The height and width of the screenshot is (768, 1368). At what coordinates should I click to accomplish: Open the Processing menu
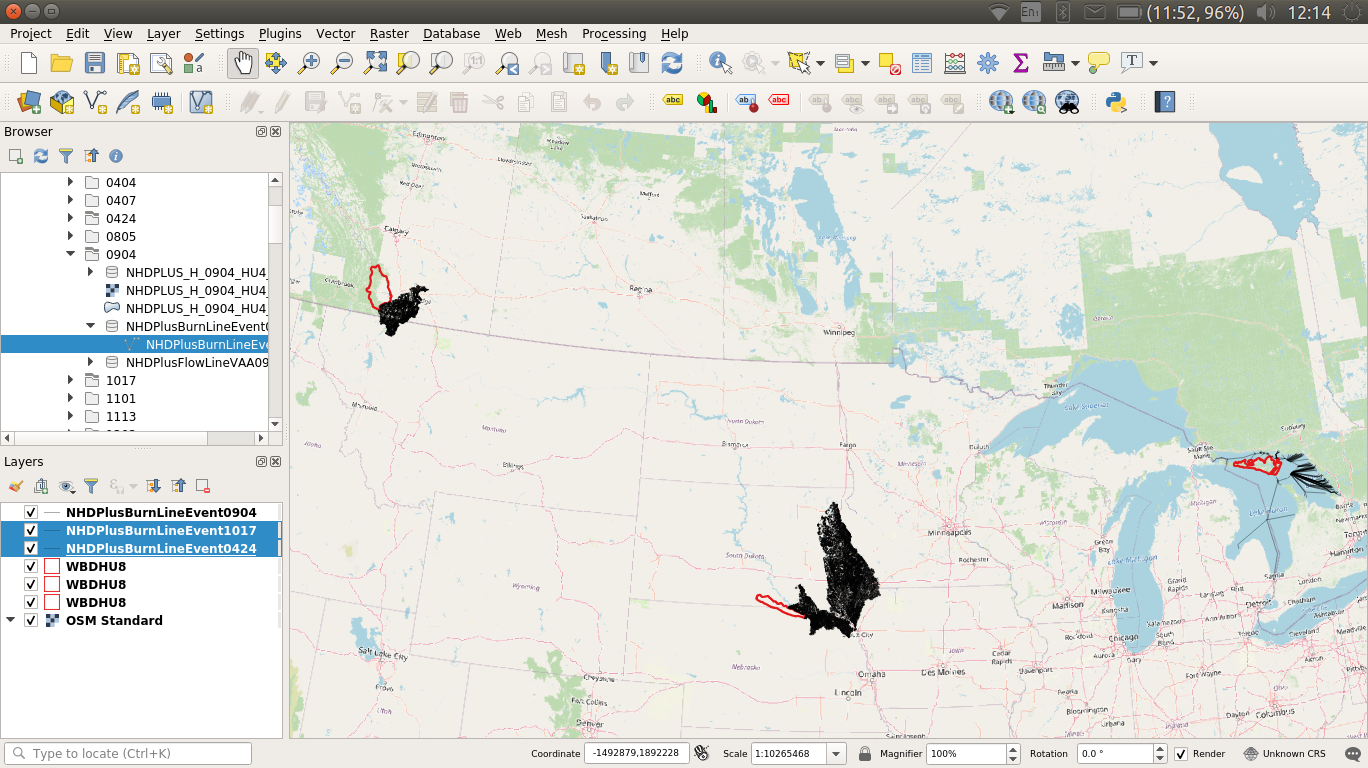[x=614, y=34]
